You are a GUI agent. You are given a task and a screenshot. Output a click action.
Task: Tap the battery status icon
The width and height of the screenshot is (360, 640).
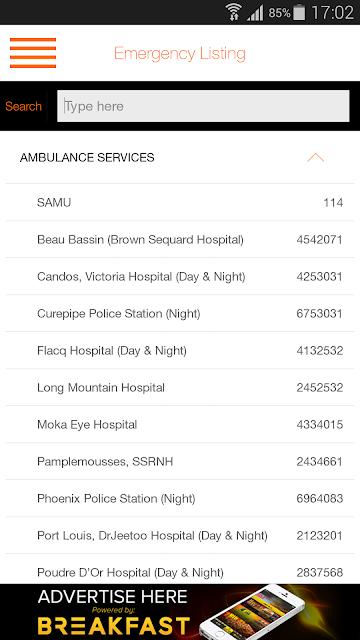(299, 12)
